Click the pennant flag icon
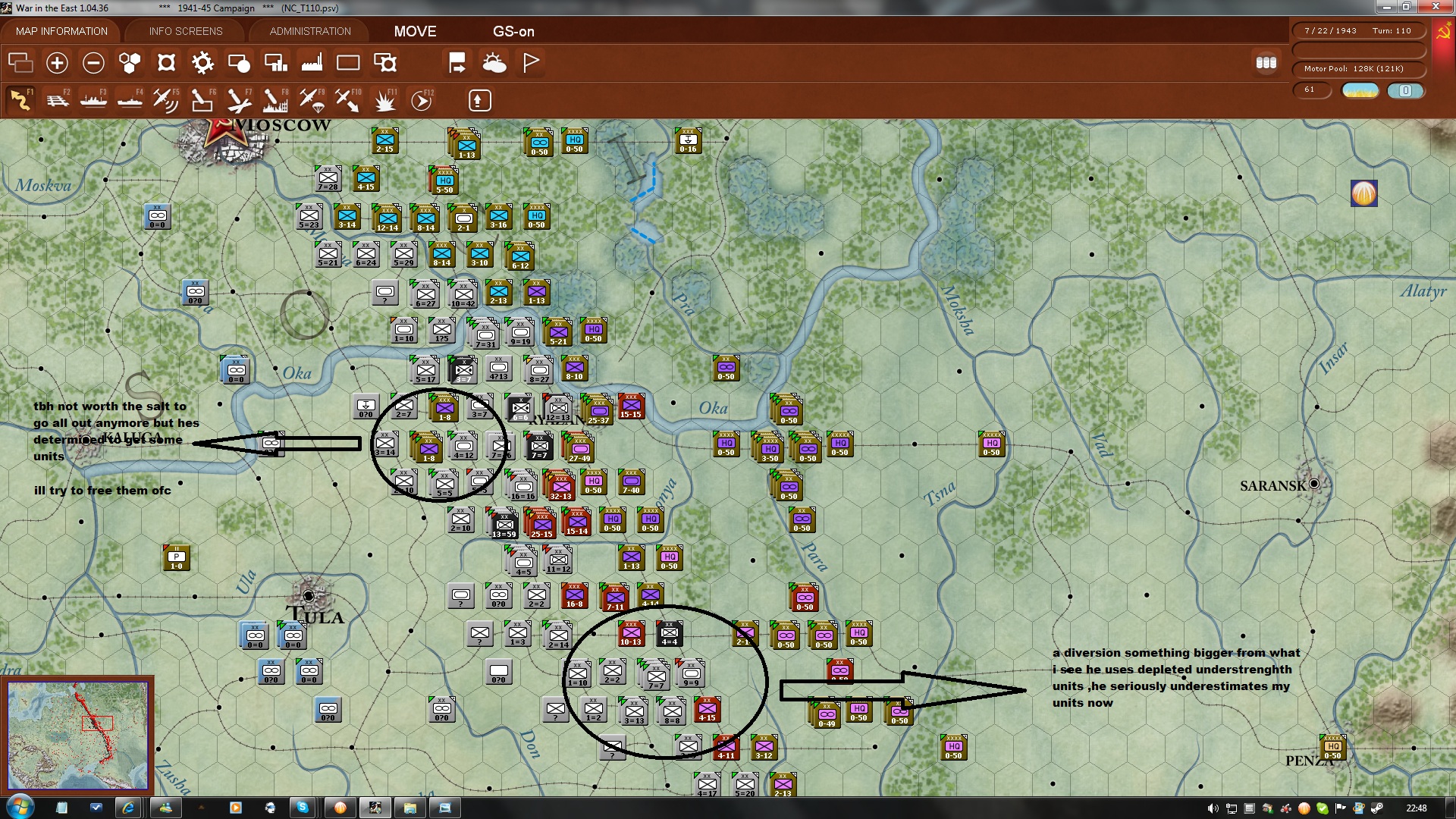Image resolution: width=1456 pixels, height=819 pixels. 531,63
